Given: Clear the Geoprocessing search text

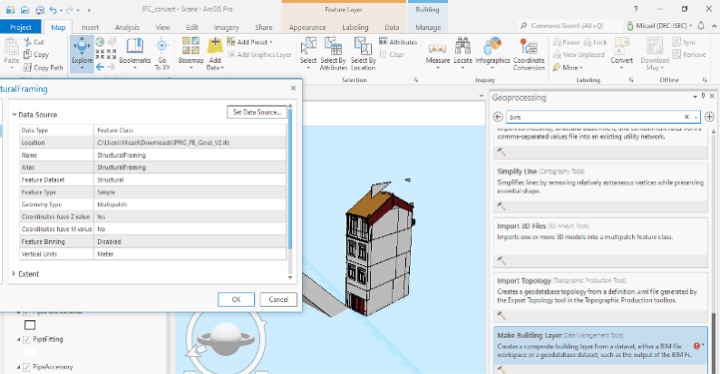Looking at the screenshot, I should pos(686,117).
